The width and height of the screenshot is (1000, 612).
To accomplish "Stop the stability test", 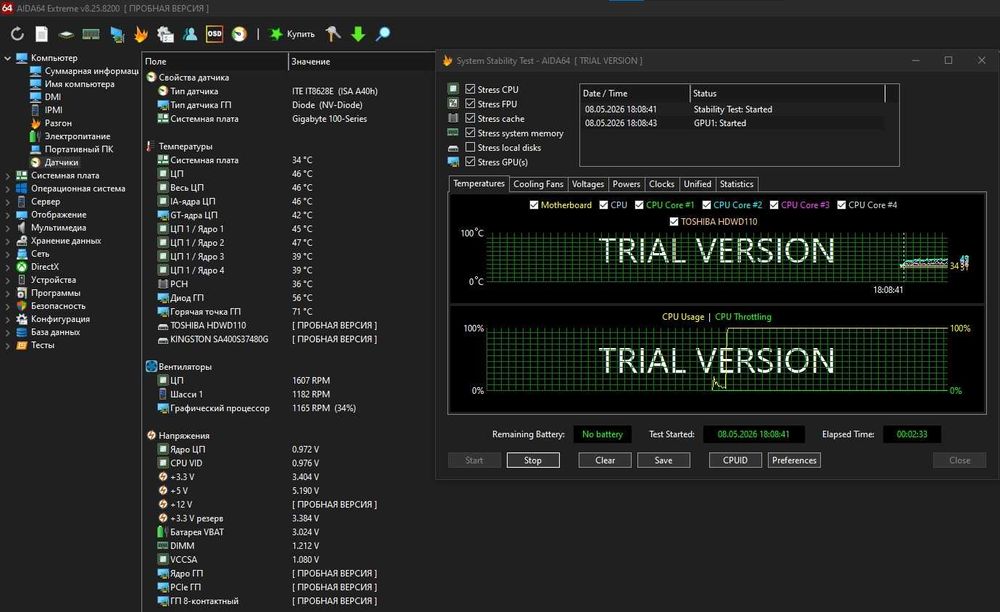I will click(x=533, y=460).
